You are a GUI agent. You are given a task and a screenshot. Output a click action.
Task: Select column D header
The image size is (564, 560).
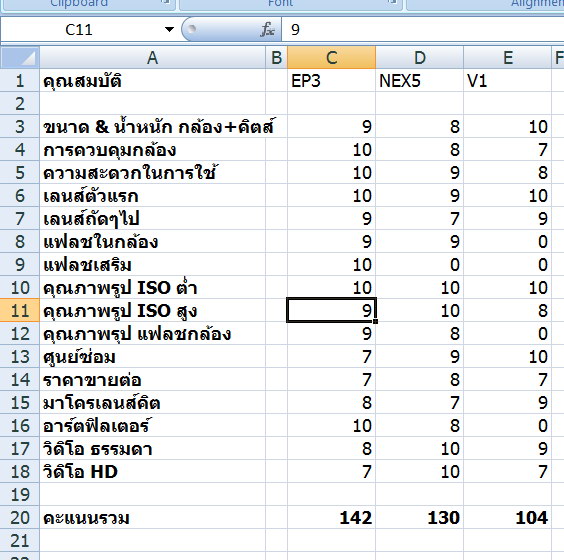419,58
